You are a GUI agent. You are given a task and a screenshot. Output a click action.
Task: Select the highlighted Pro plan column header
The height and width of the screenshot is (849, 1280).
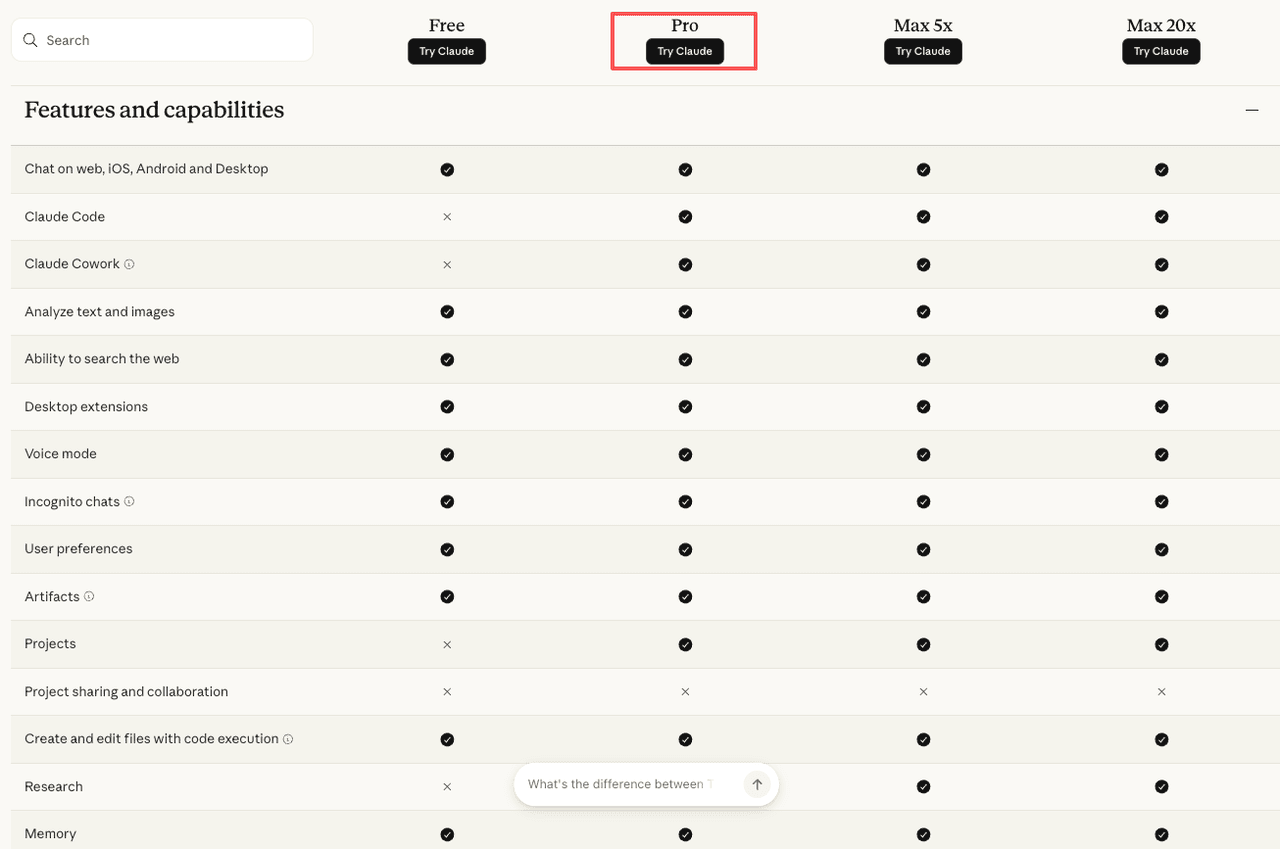[x=684, y=25]
